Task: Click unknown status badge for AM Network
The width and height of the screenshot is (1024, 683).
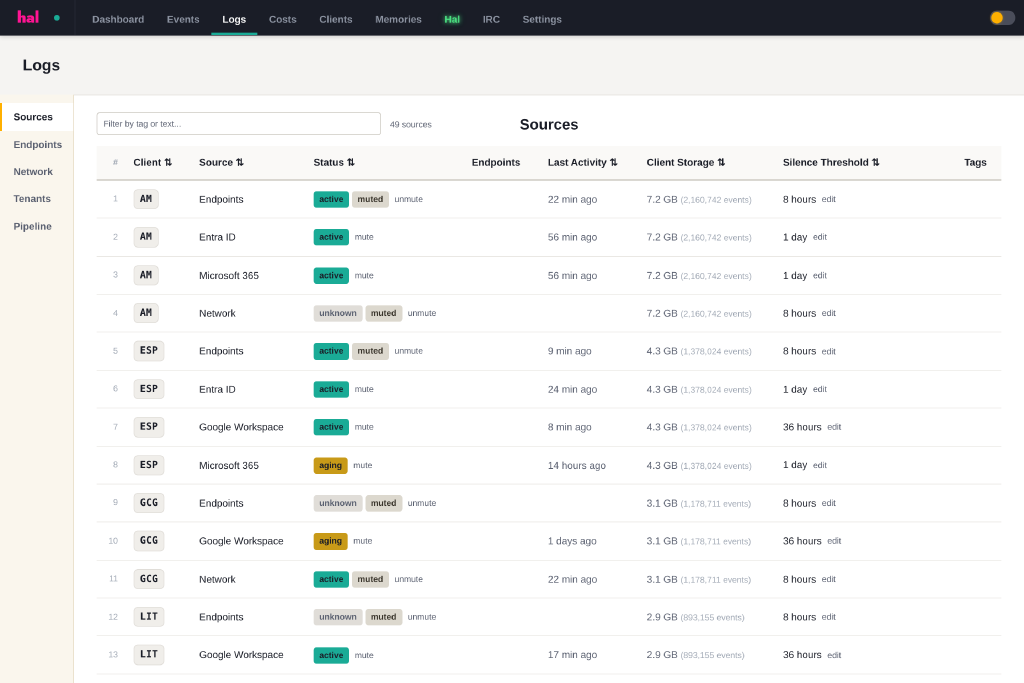Action: tap(338, 313)
